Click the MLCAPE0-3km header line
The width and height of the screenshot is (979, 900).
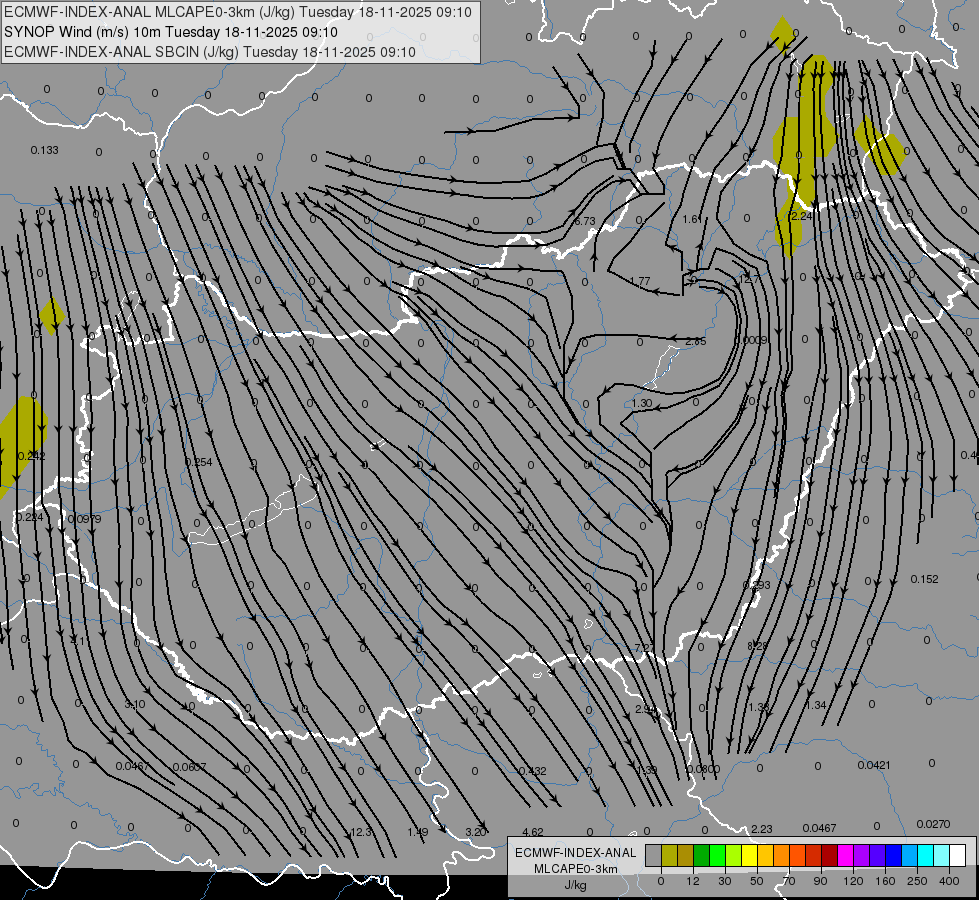click(238, 12)
